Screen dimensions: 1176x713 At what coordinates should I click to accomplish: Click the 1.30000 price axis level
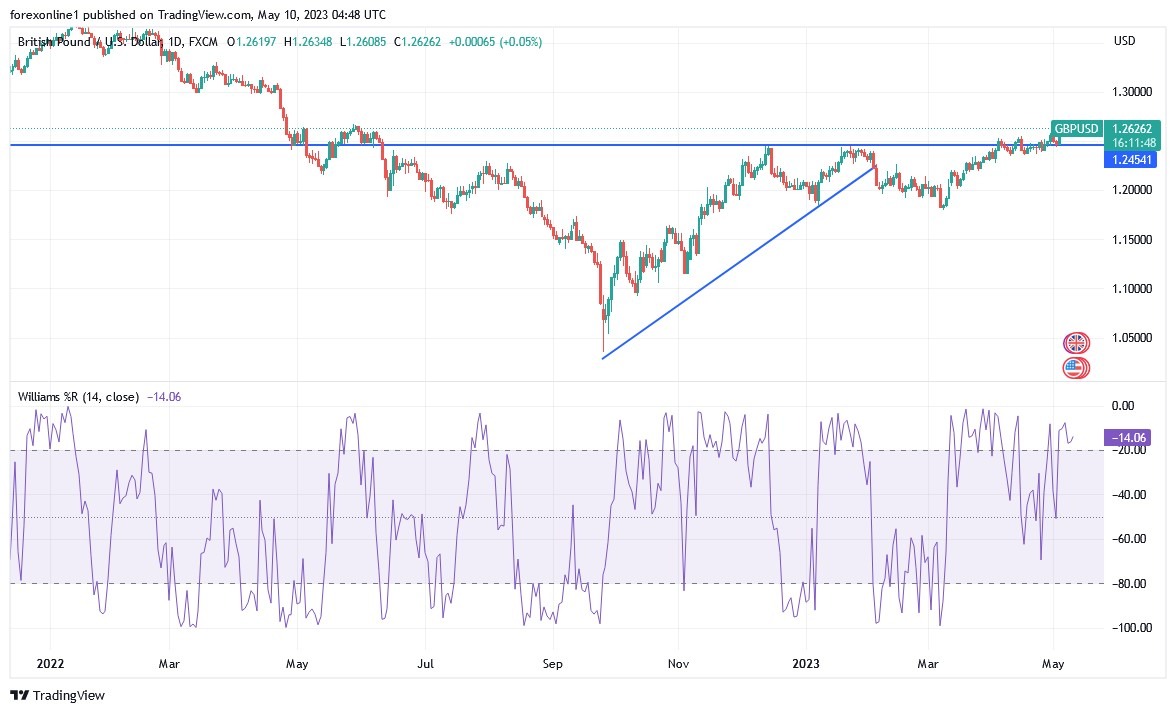click(1132, 91)
